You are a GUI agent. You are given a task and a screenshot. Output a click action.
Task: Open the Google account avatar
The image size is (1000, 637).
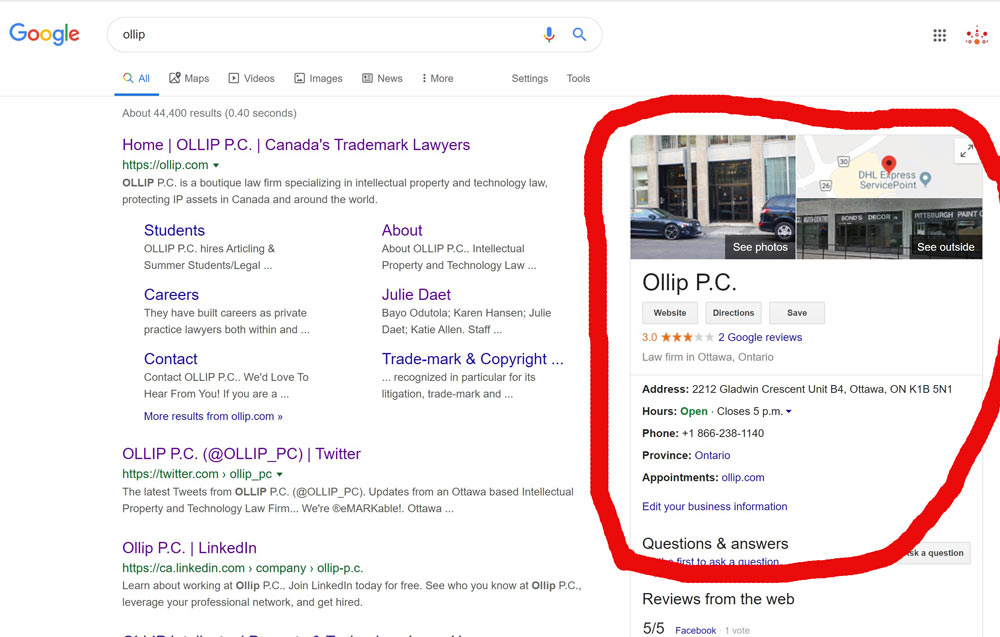pyautogui.click(x=976, y=36)
